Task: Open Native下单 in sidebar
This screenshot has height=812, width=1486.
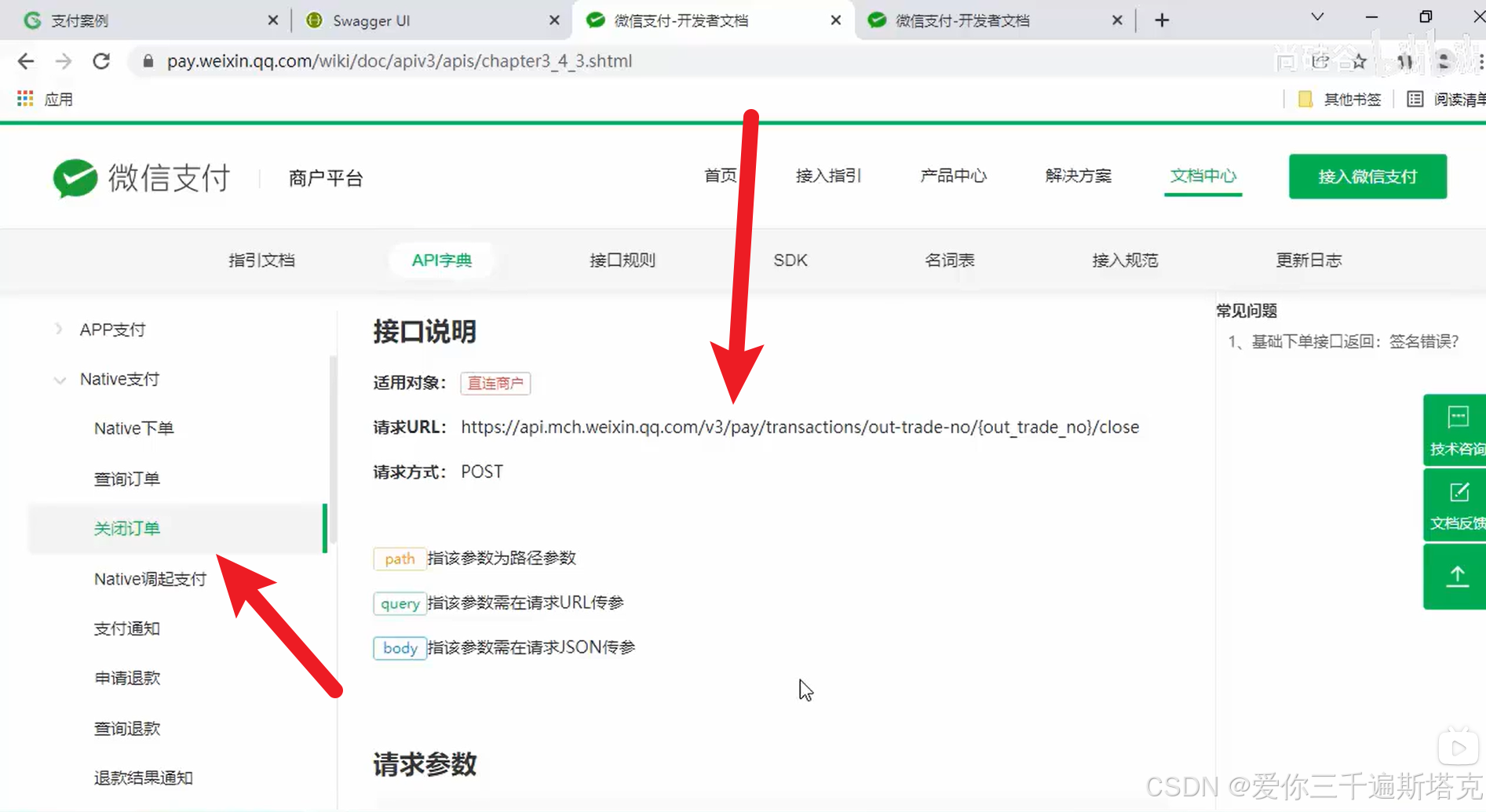Action: pyautogui.click(x=133, y=428)
